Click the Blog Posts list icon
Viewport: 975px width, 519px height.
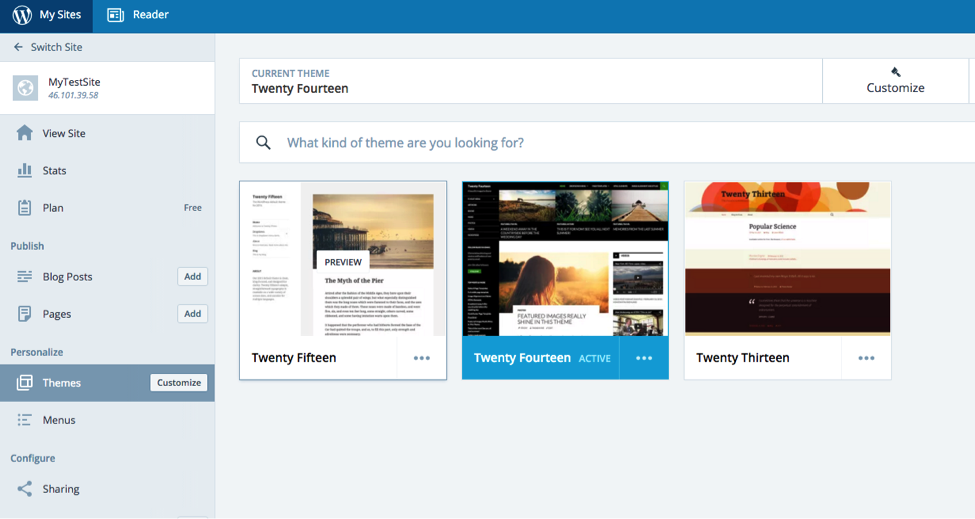coord(24,277)
